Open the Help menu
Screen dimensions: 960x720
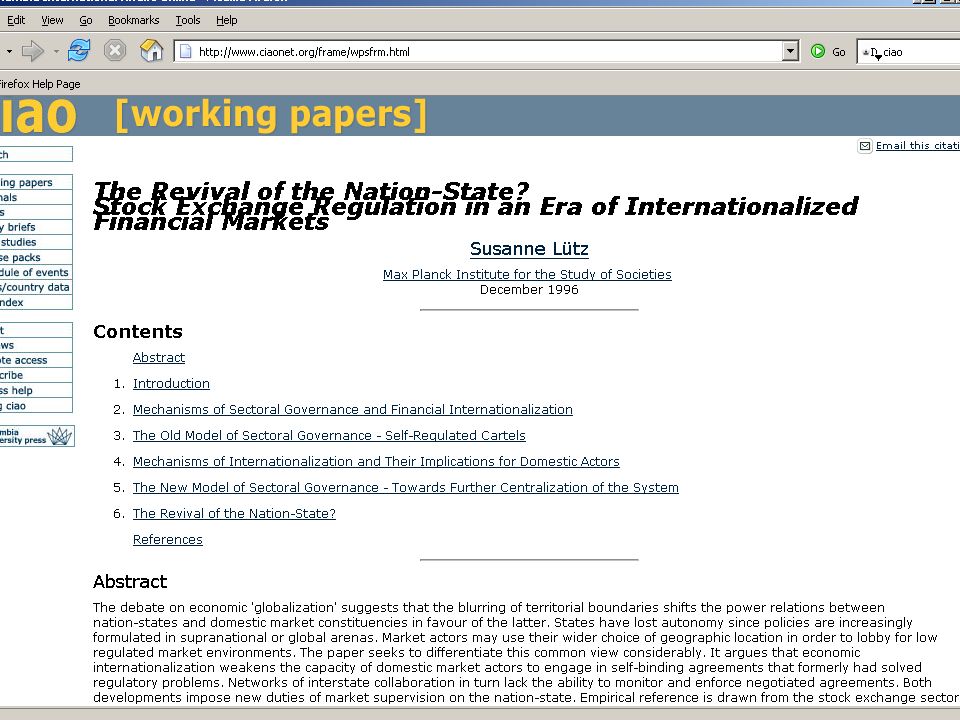227,20
